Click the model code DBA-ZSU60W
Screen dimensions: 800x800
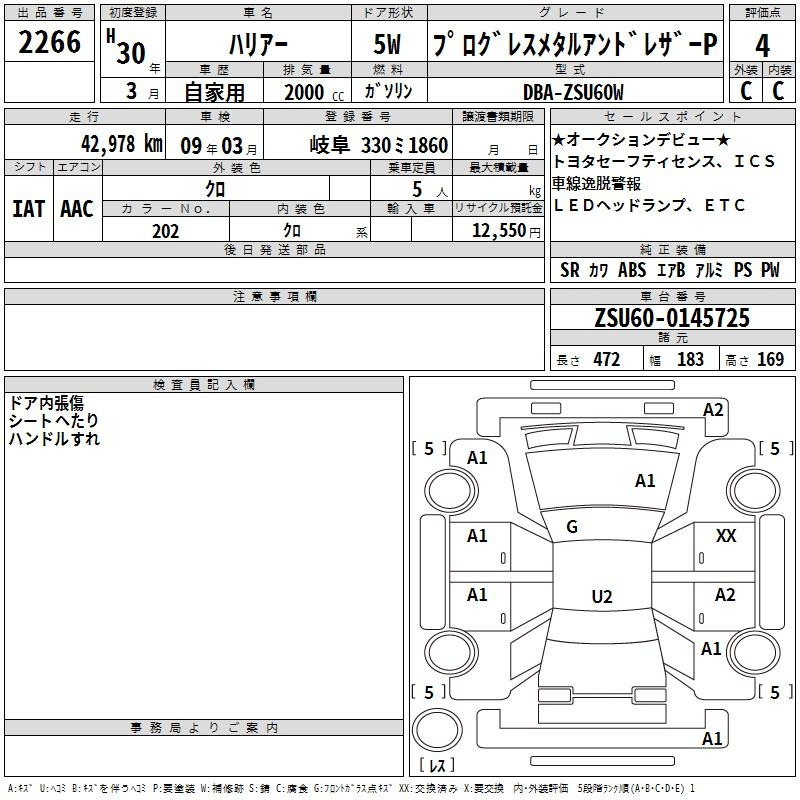pyautogui.click(x=573, y=92)
